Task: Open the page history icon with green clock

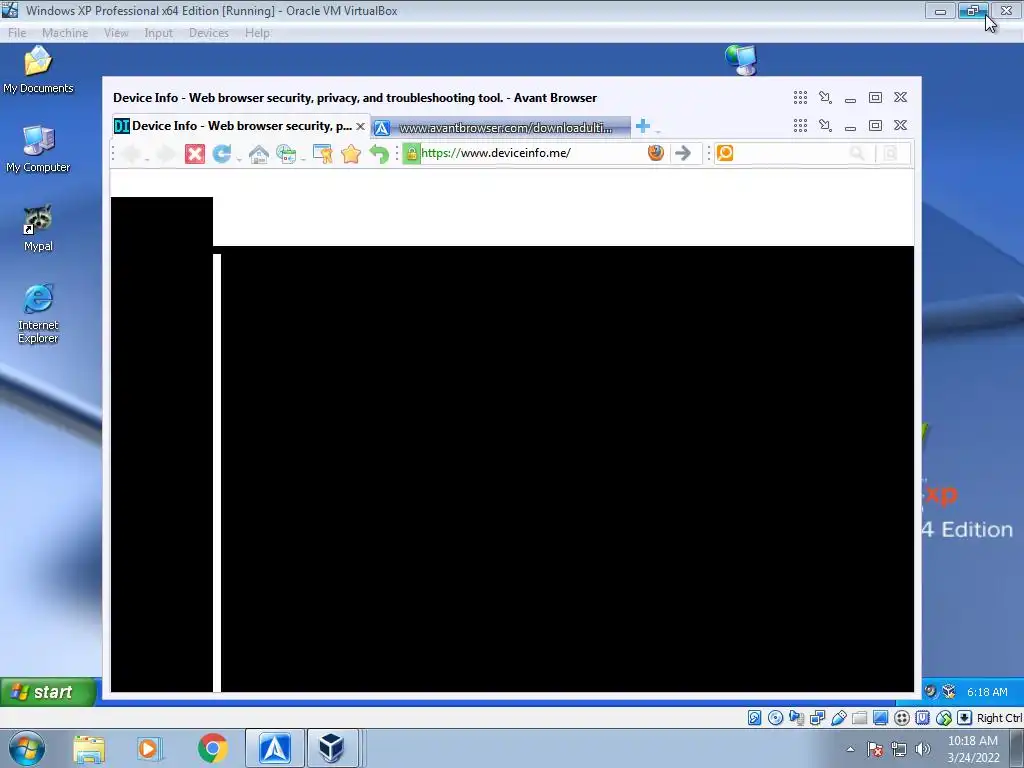Action: coord(286,154)
